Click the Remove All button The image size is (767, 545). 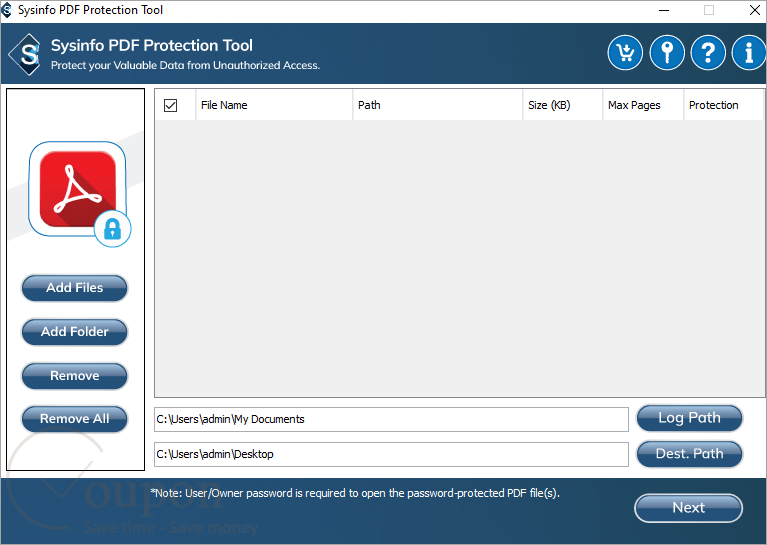point(74,419)
